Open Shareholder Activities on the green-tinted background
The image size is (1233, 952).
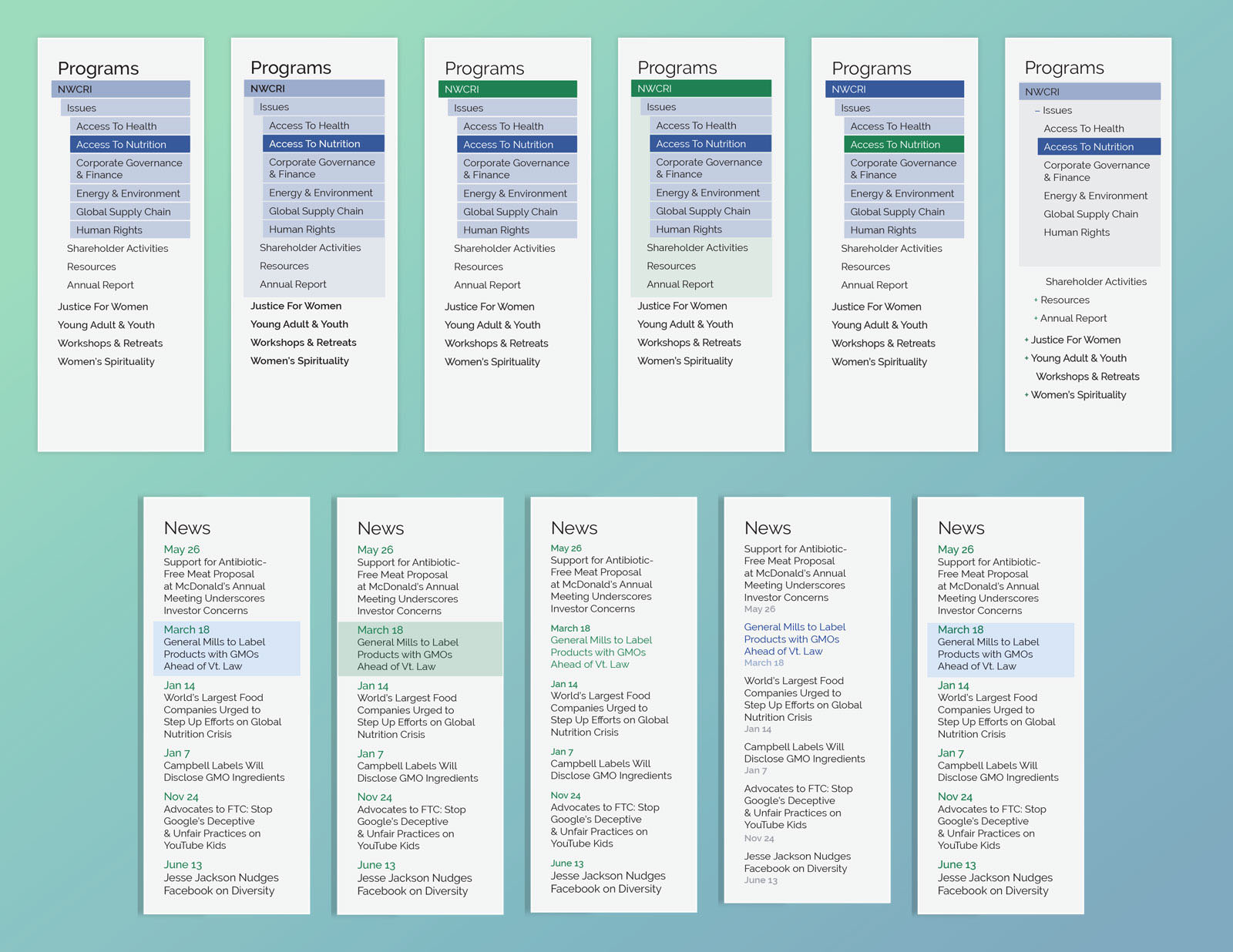pos(697,248)
